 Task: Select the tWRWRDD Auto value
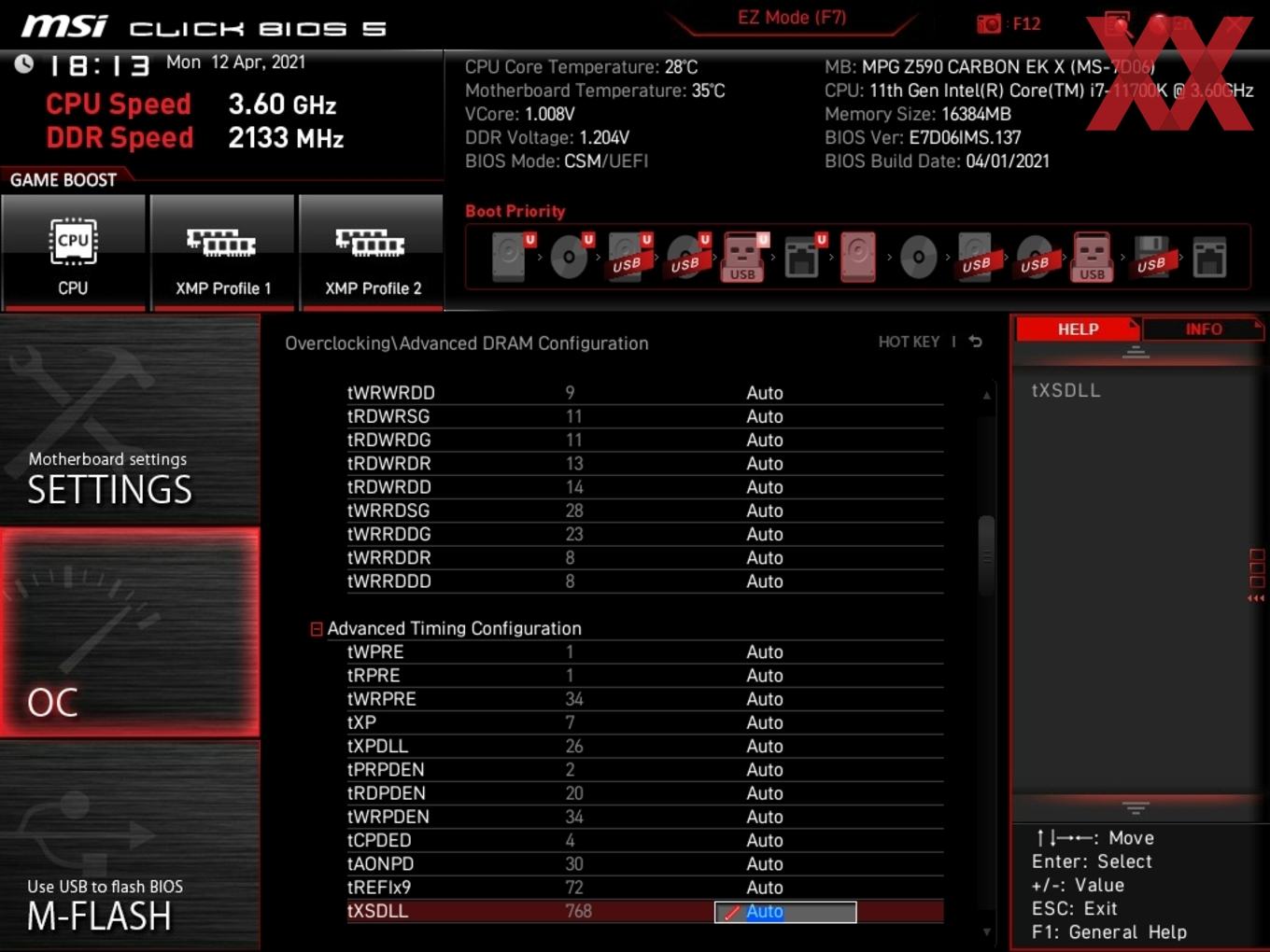764,393
